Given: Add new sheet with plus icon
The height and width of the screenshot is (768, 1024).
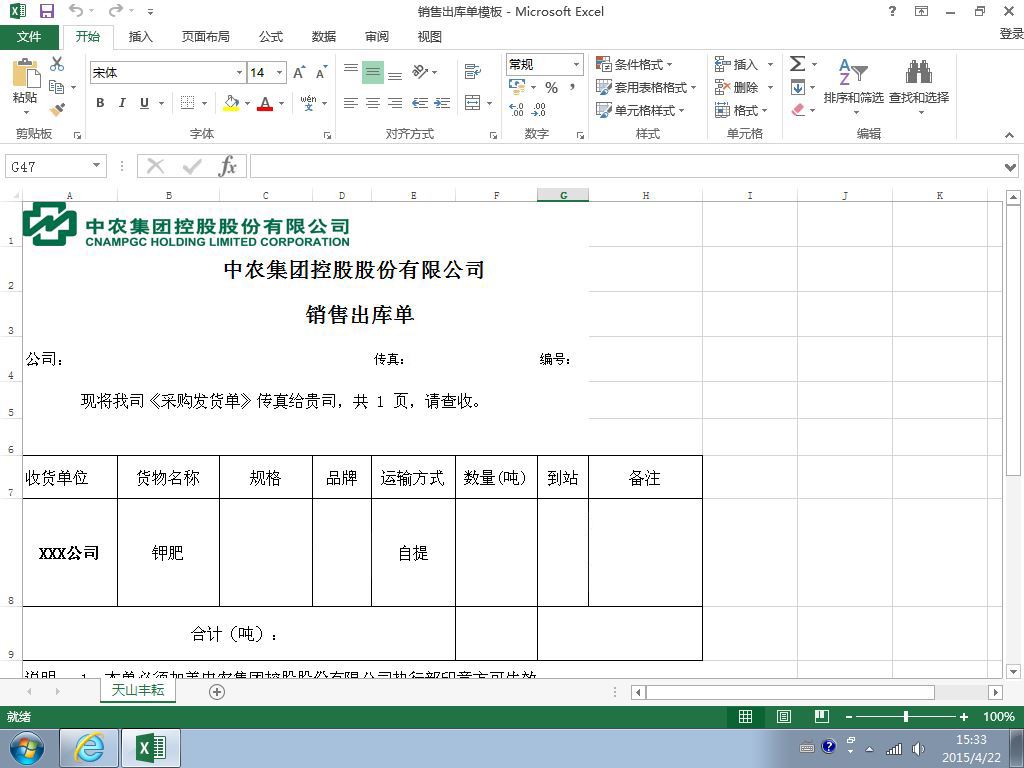Looking at the screenshot, I should (x=217, y=692).
